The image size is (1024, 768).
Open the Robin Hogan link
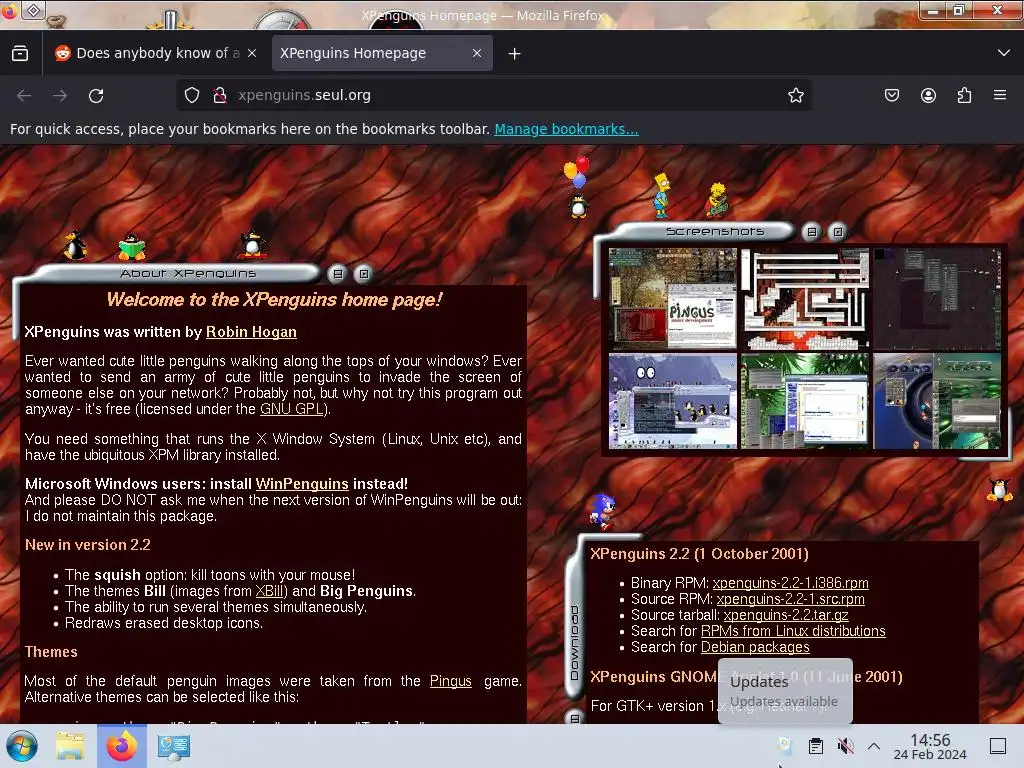[x=251, y=332]
